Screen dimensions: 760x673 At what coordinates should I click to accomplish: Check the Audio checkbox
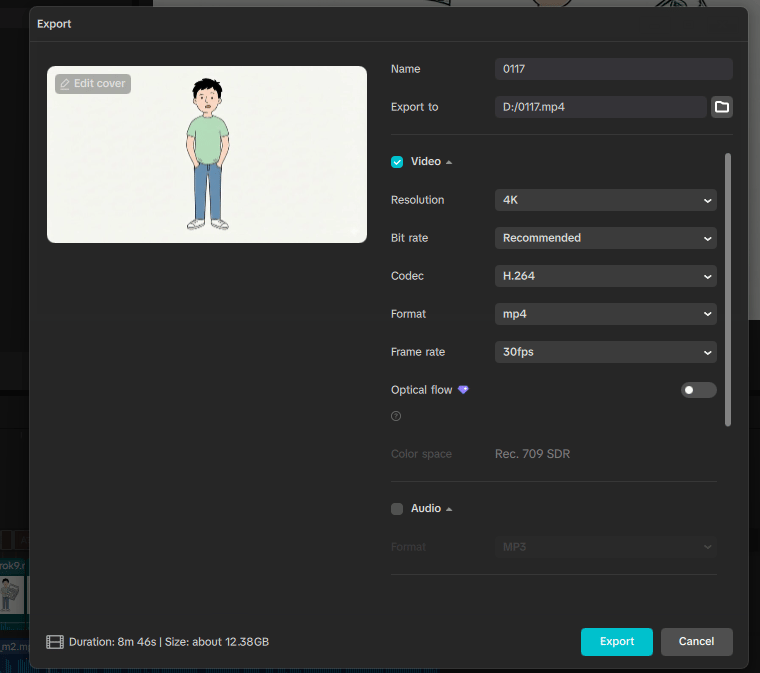tap(397, 509)
